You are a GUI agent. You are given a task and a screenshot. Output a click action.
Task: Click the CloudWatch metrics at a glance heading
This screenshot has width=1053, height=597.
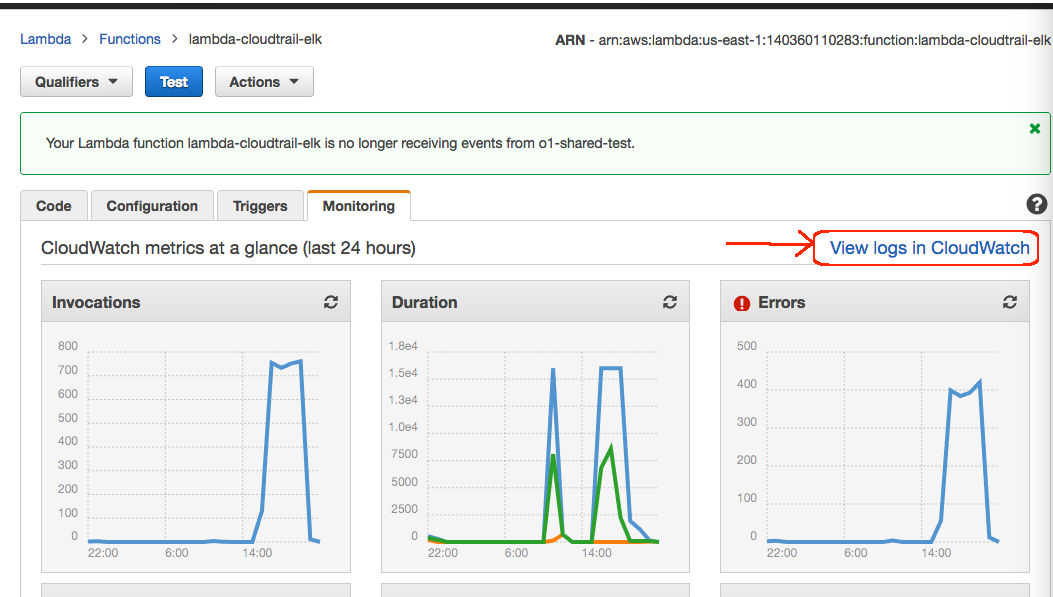228,248
